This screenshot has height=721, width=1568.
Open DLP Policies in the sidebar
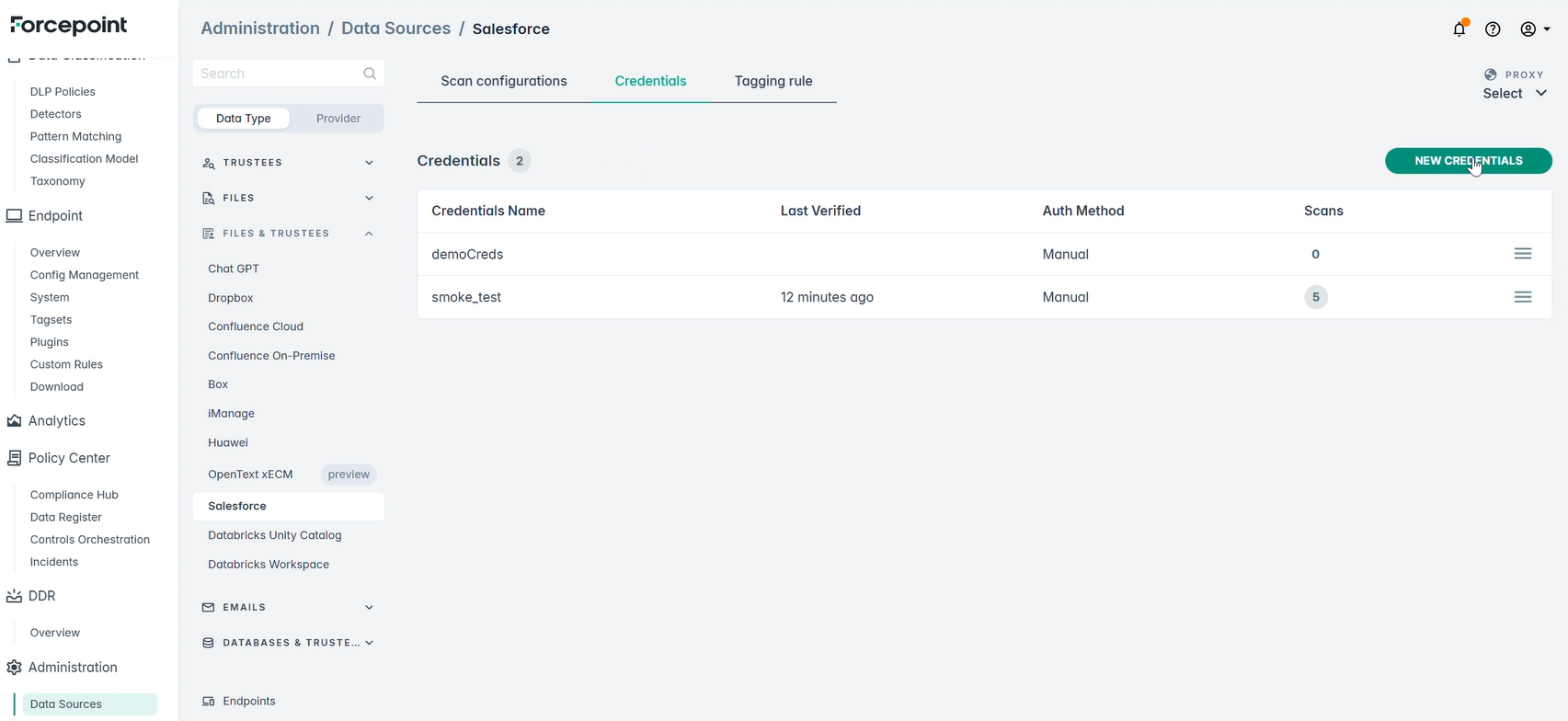(63, 92)
